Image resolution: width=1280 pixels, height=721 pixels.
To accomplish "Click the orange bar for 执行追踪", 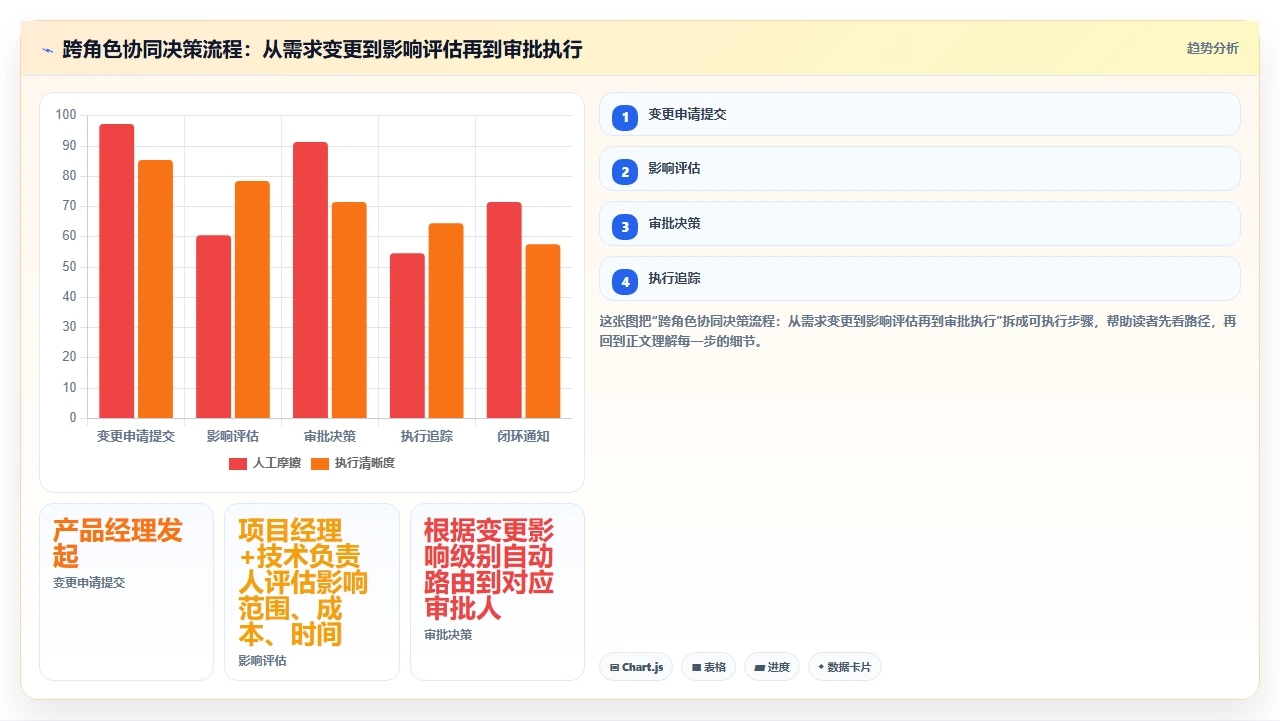I will tap(446, 321).
